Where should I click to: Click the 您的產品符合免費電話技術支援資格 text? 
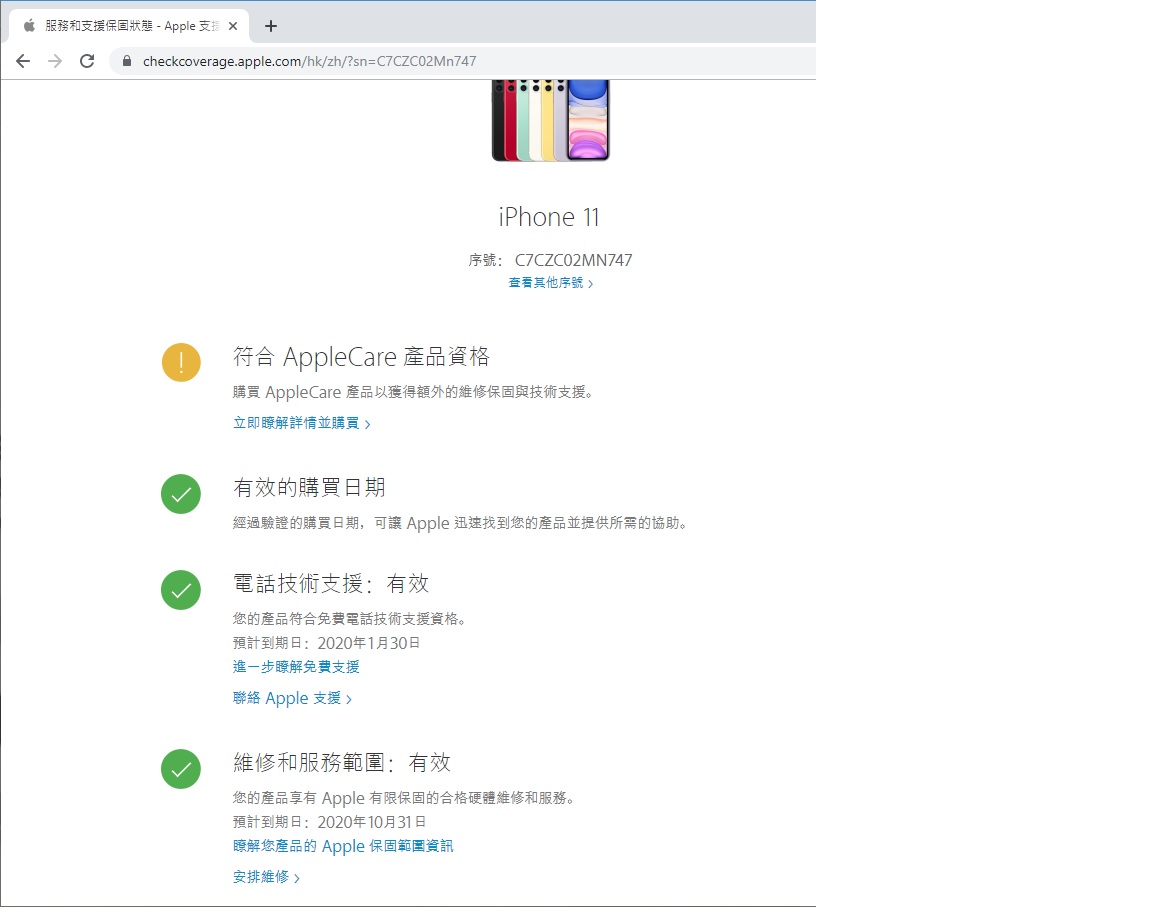(x=349, y=619)
